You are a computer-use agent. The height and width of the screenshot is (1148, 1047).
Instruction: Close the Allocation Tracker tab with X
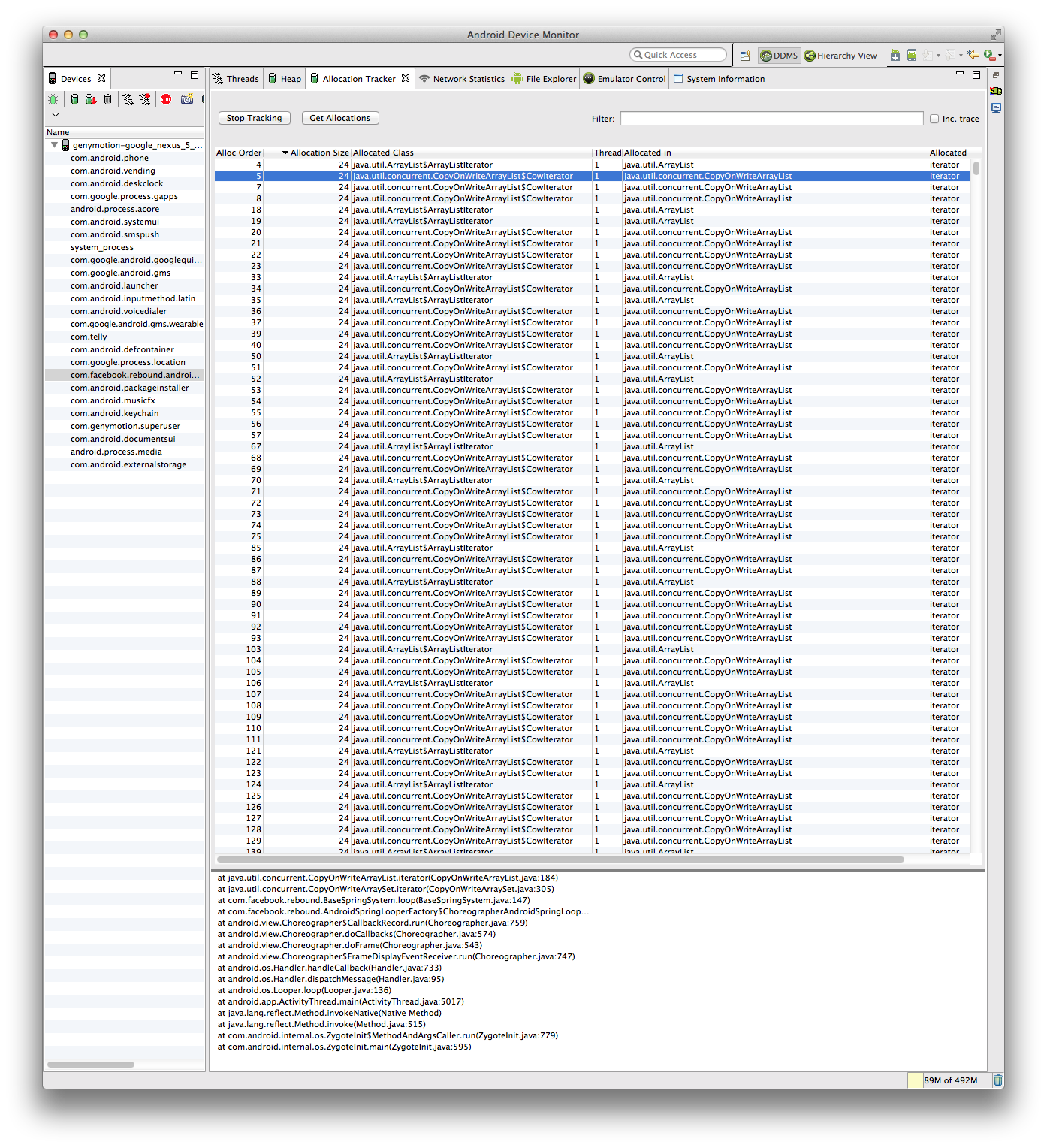(406, 78)
